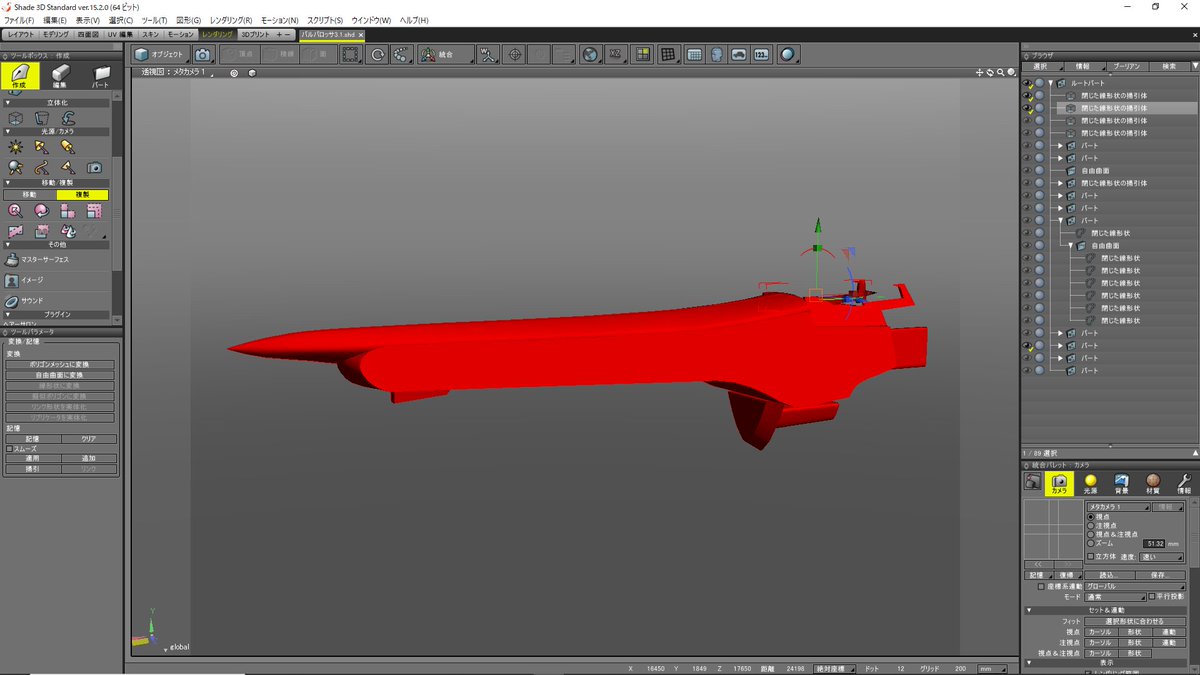
Task: Select 情報 wrench in the integrated palette
Action: coord(1184,484)
